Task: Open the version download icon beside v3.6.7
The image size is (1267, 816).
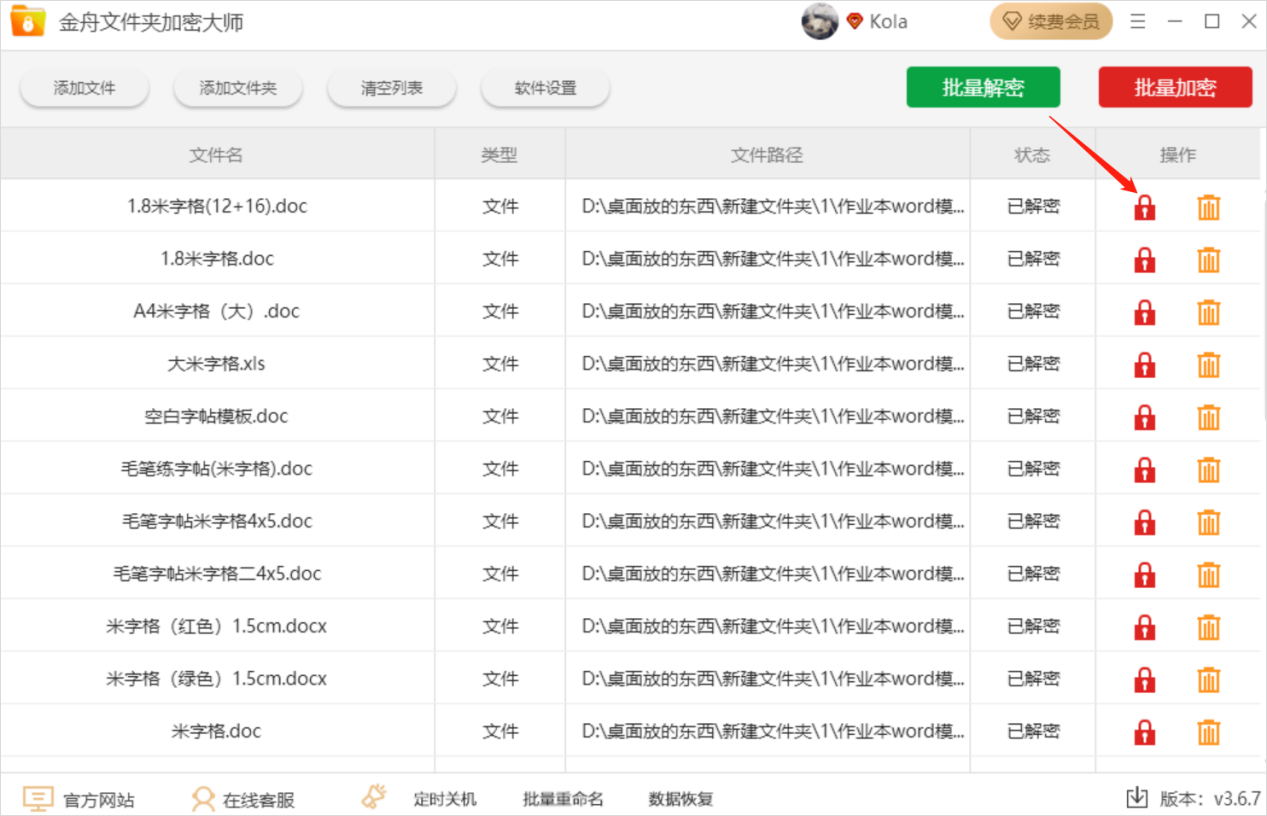Action: click(1137, 798)
